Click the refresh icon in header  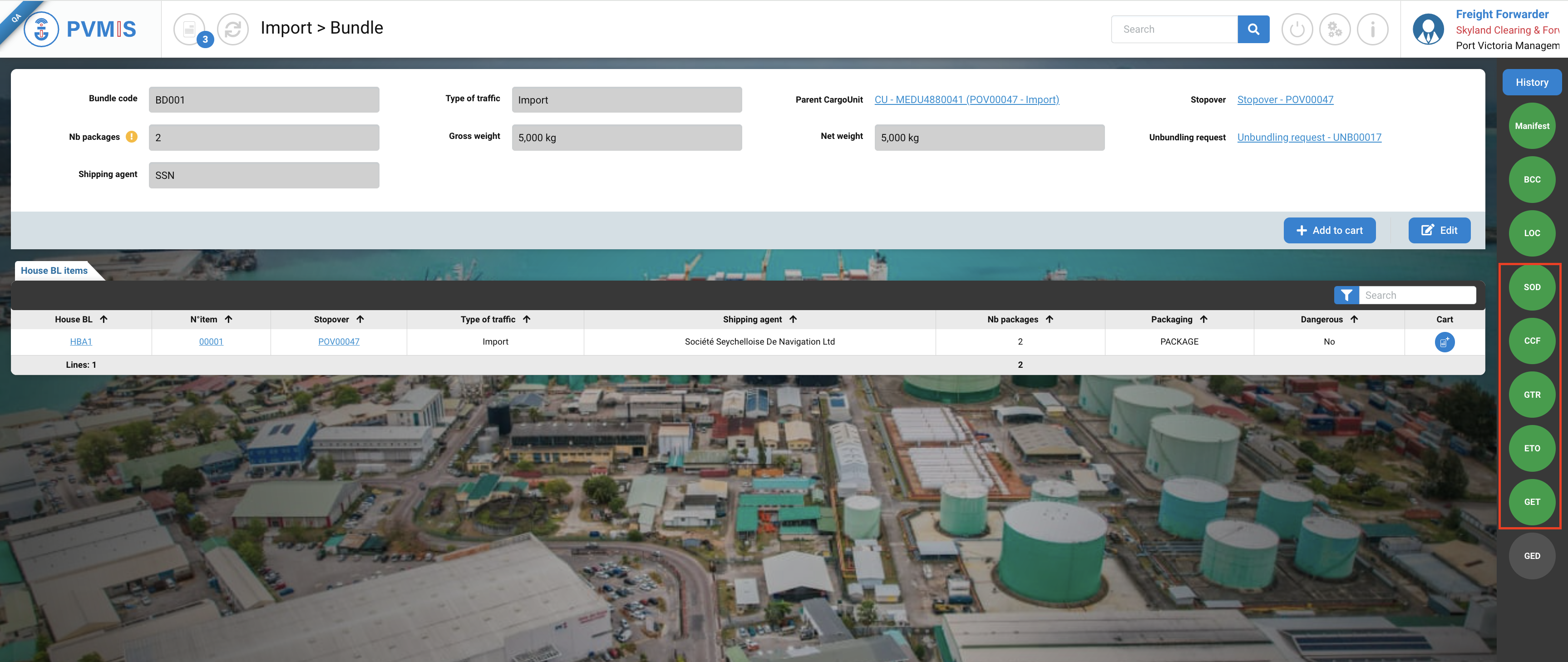click(x=233, y=29)
